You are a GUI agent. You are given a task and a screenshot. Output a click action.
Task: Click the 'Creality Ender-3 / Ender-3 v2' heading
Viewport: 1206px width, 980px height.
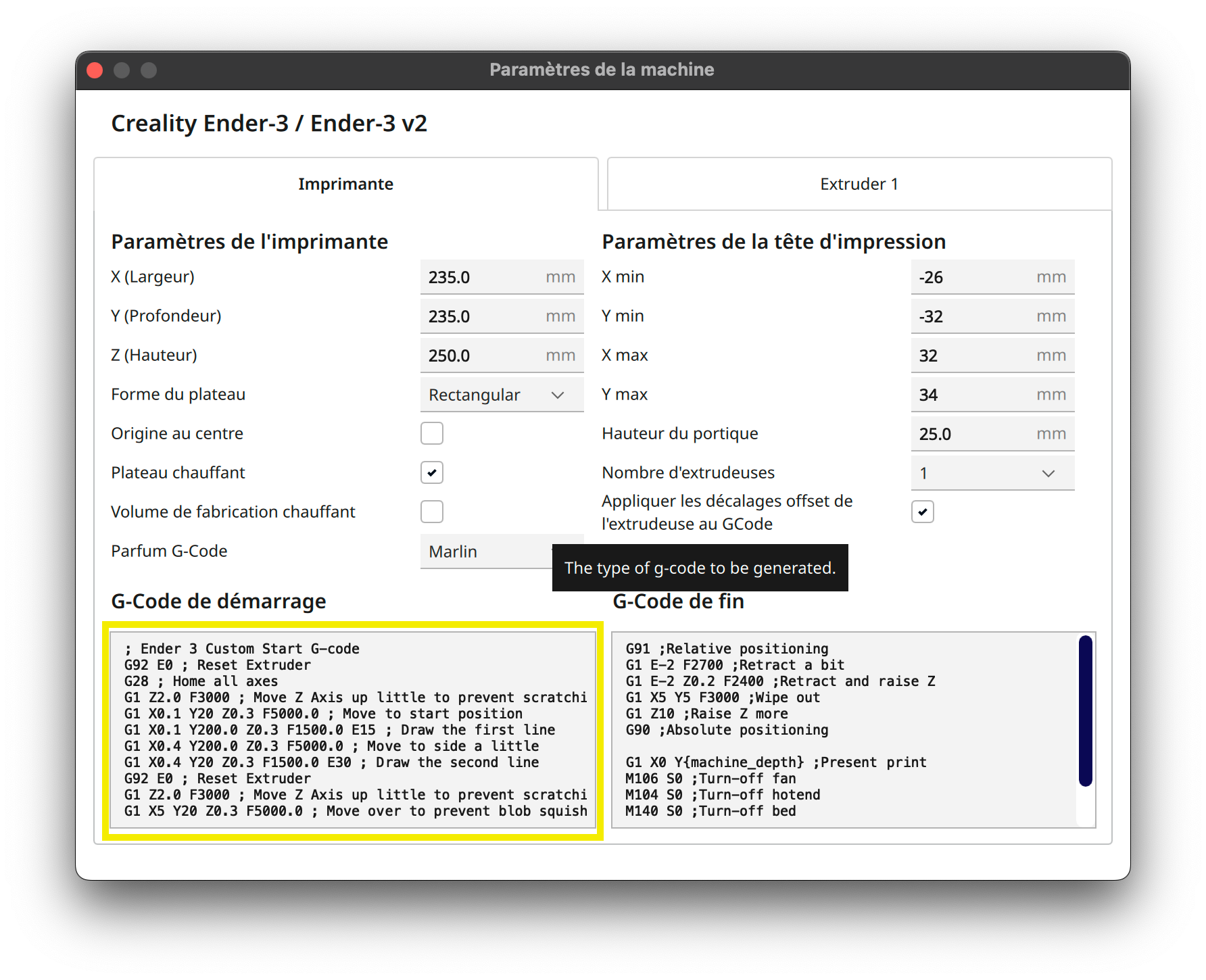point(269,124)
